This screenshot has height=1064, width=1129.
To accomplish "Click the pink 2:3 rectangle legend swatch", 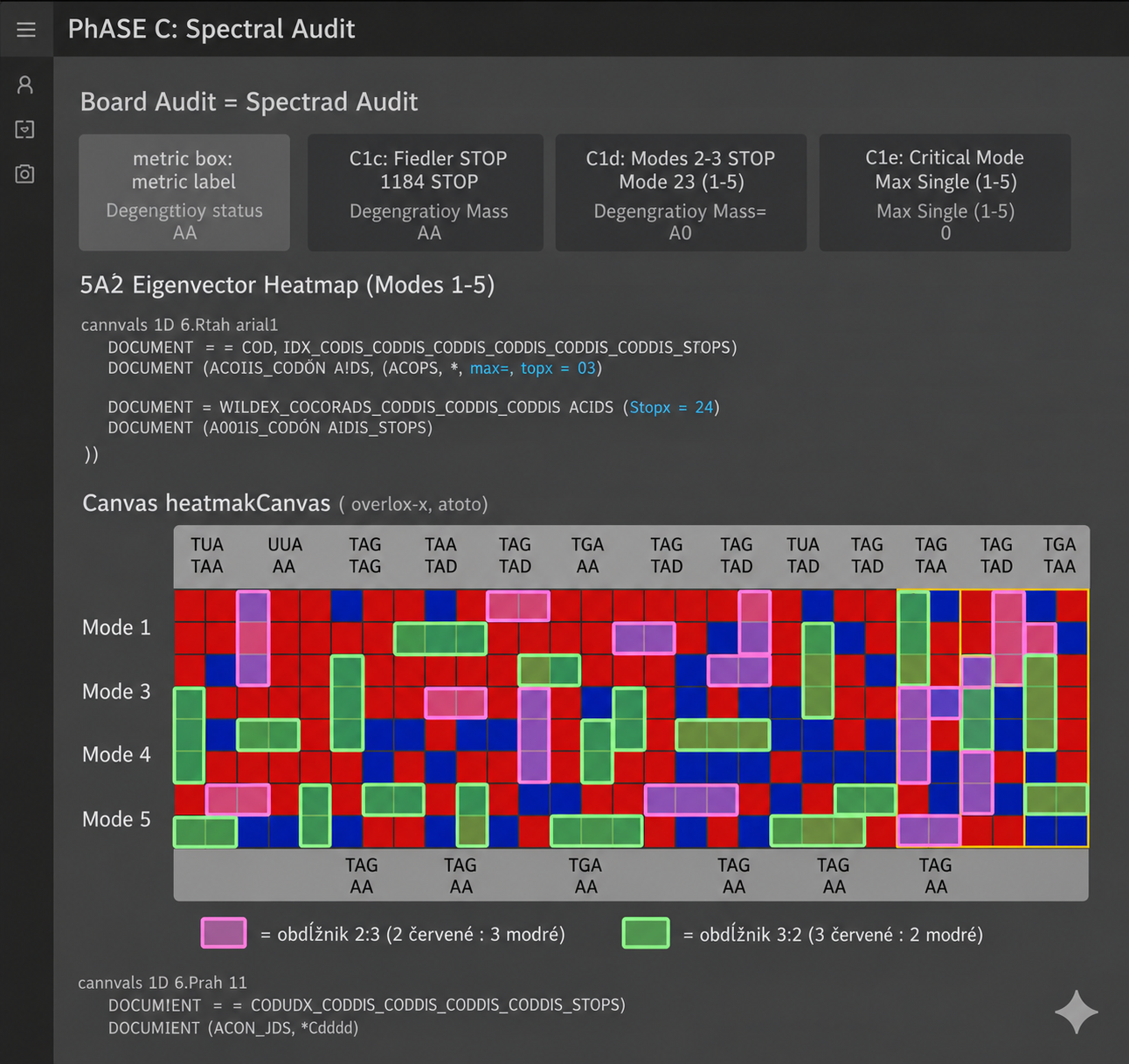I will (x=224, y=933).
